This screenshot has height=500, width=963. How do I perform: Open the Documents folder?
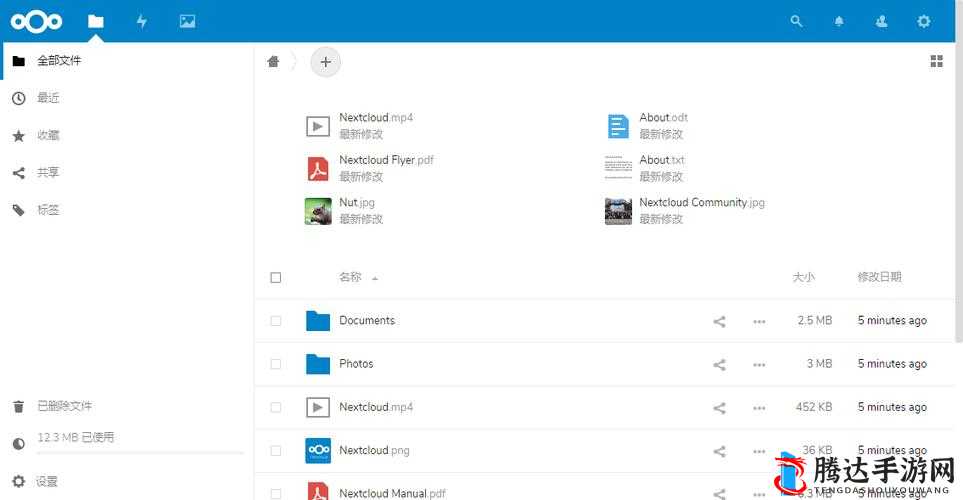pyautogui.click(x=318, y=321)
